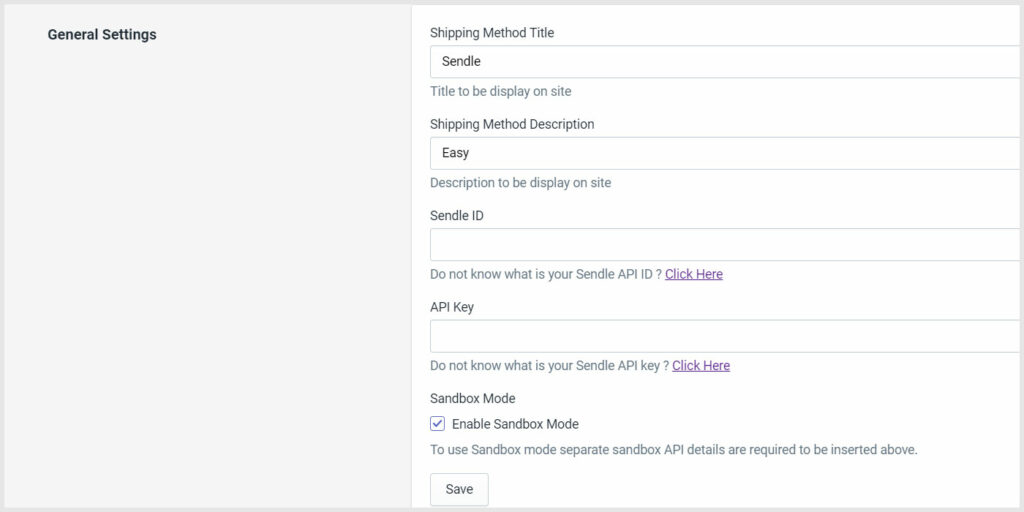Open Click Here link for Sendle API ID

click(694, 274)
